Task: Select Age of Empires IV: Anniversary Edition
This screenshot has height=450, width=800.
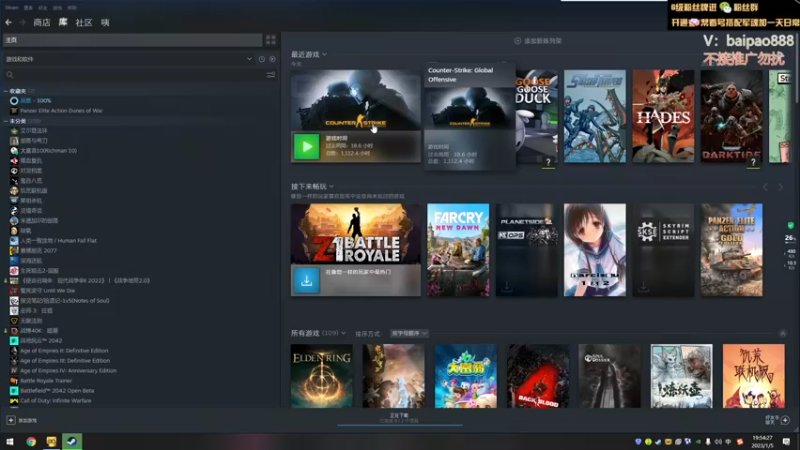Action: pyautogui.click(x=68, y=370)
